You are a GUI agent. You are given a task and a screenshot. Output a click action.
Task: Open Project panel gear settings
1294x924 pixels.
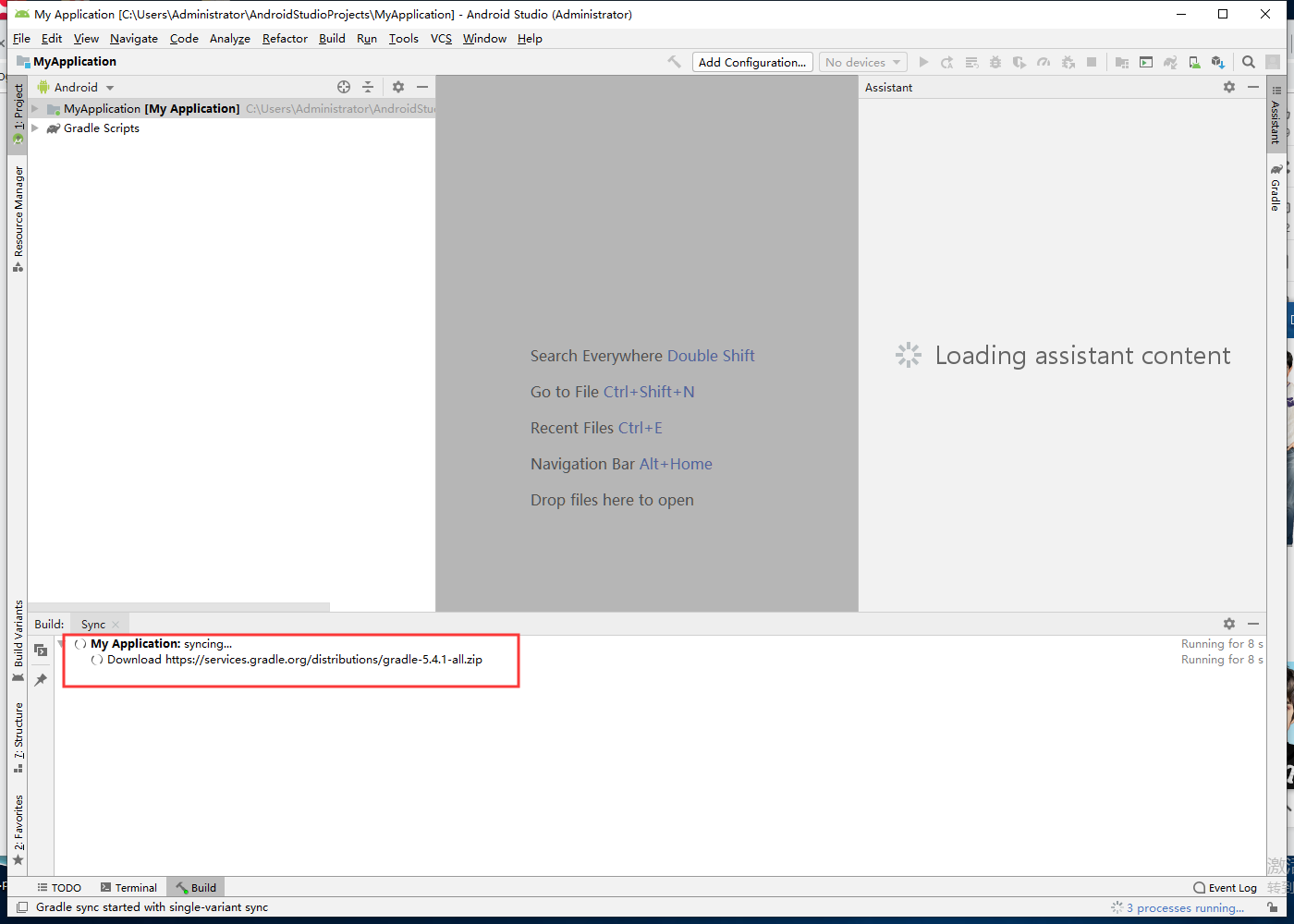[398, 87]
